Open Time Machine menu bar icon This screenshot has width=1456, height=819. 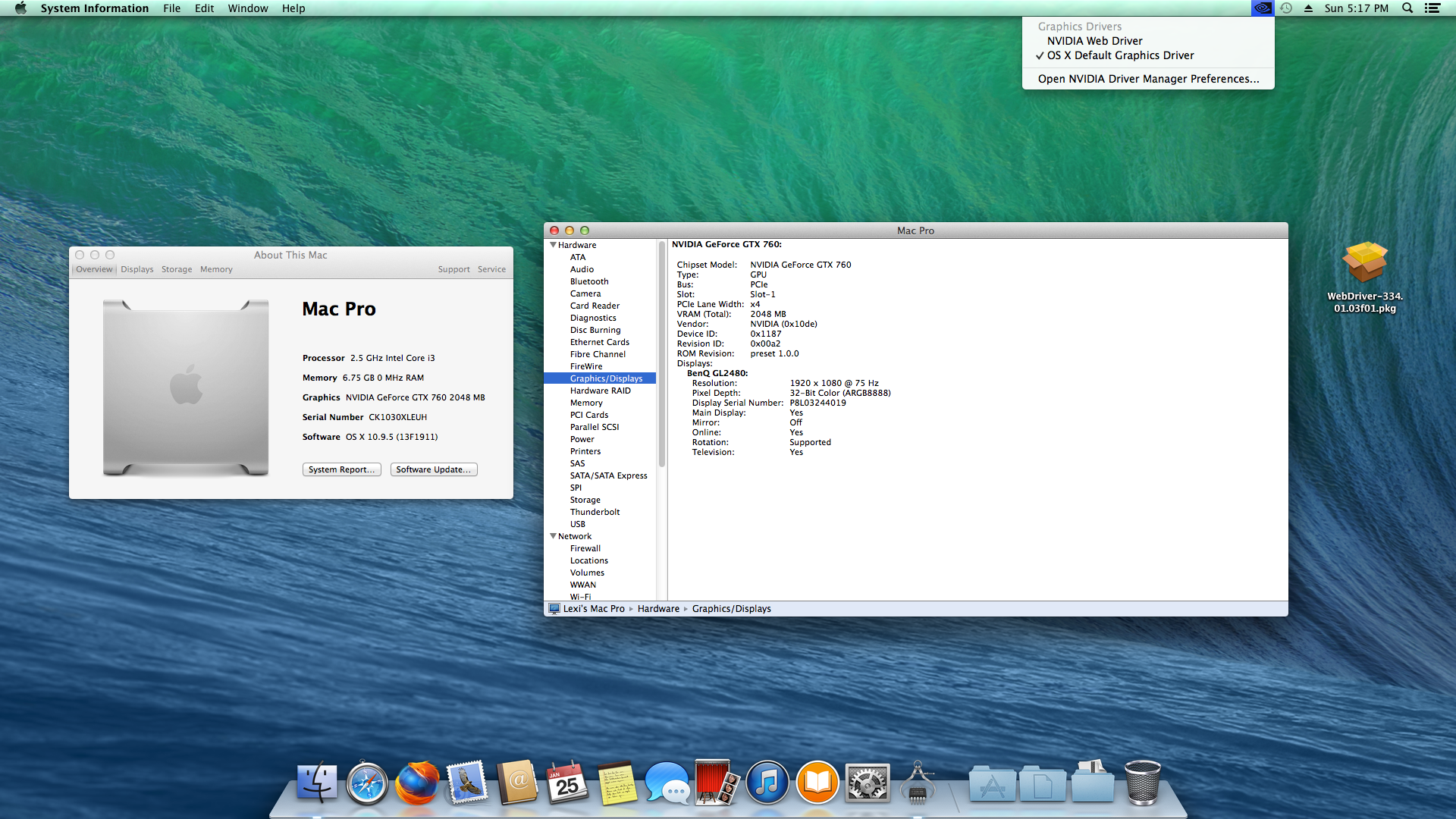[x=1286, y=8]
